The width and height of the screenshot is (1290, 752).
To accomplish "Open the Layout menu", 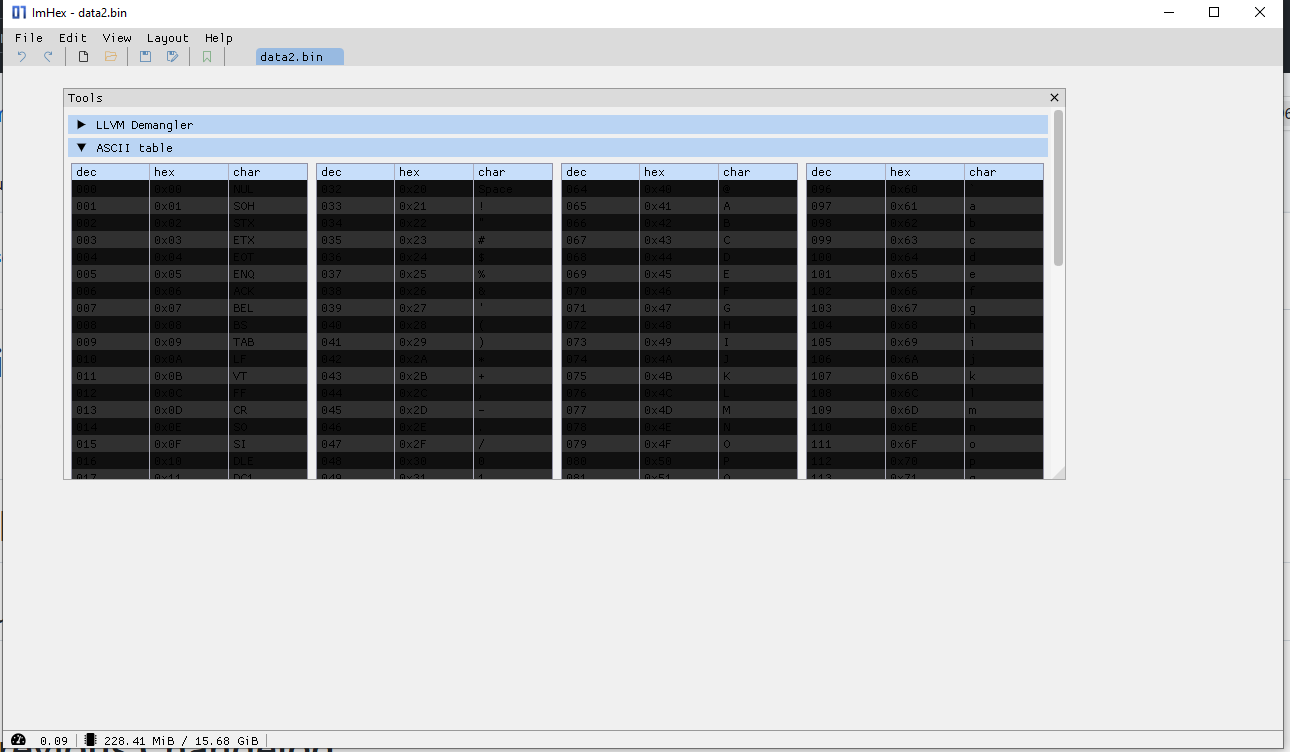I will 167,38.
